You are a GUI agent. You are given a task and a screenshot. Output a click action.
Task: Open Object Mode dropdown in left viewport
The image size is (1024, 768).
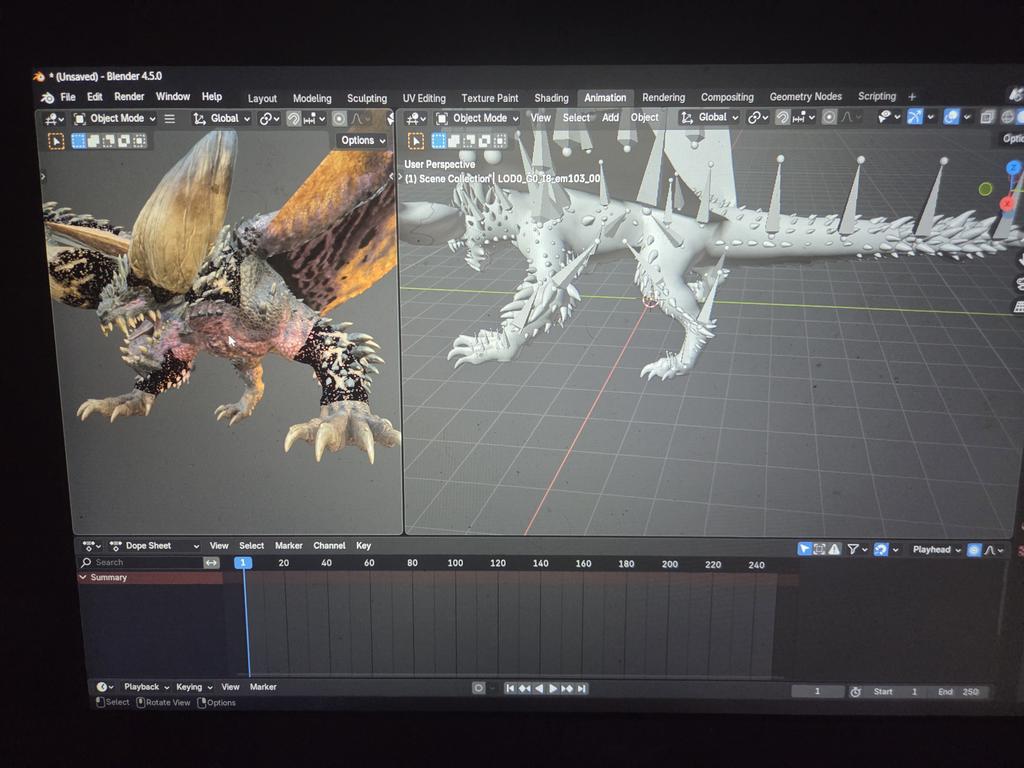114,119
